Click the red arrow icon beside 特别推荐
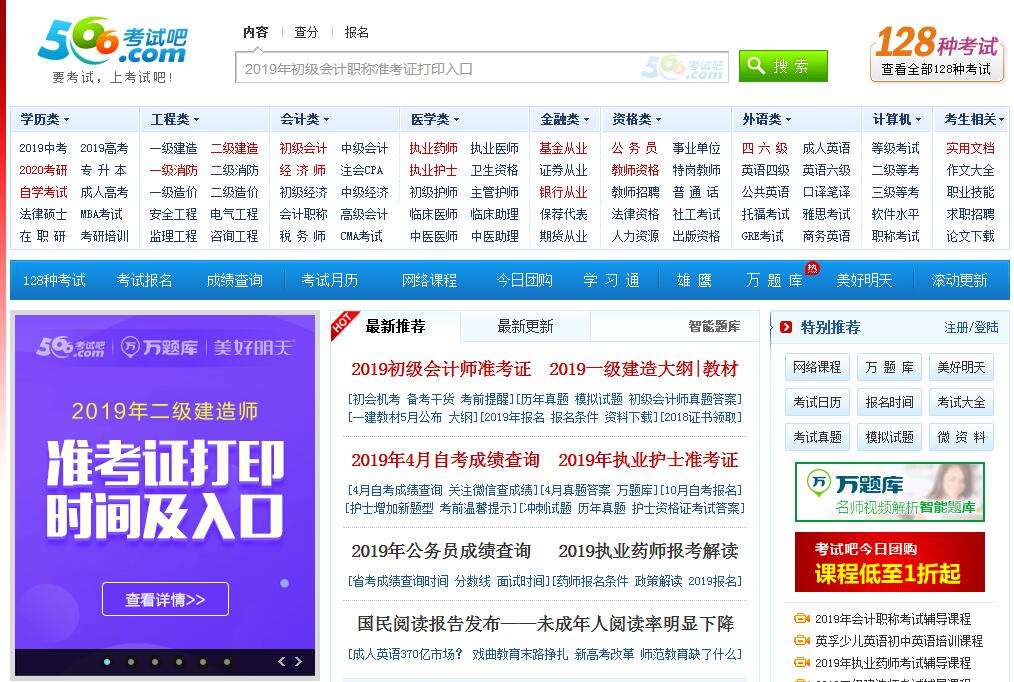 pyautogui.click(x=786, y=327)
